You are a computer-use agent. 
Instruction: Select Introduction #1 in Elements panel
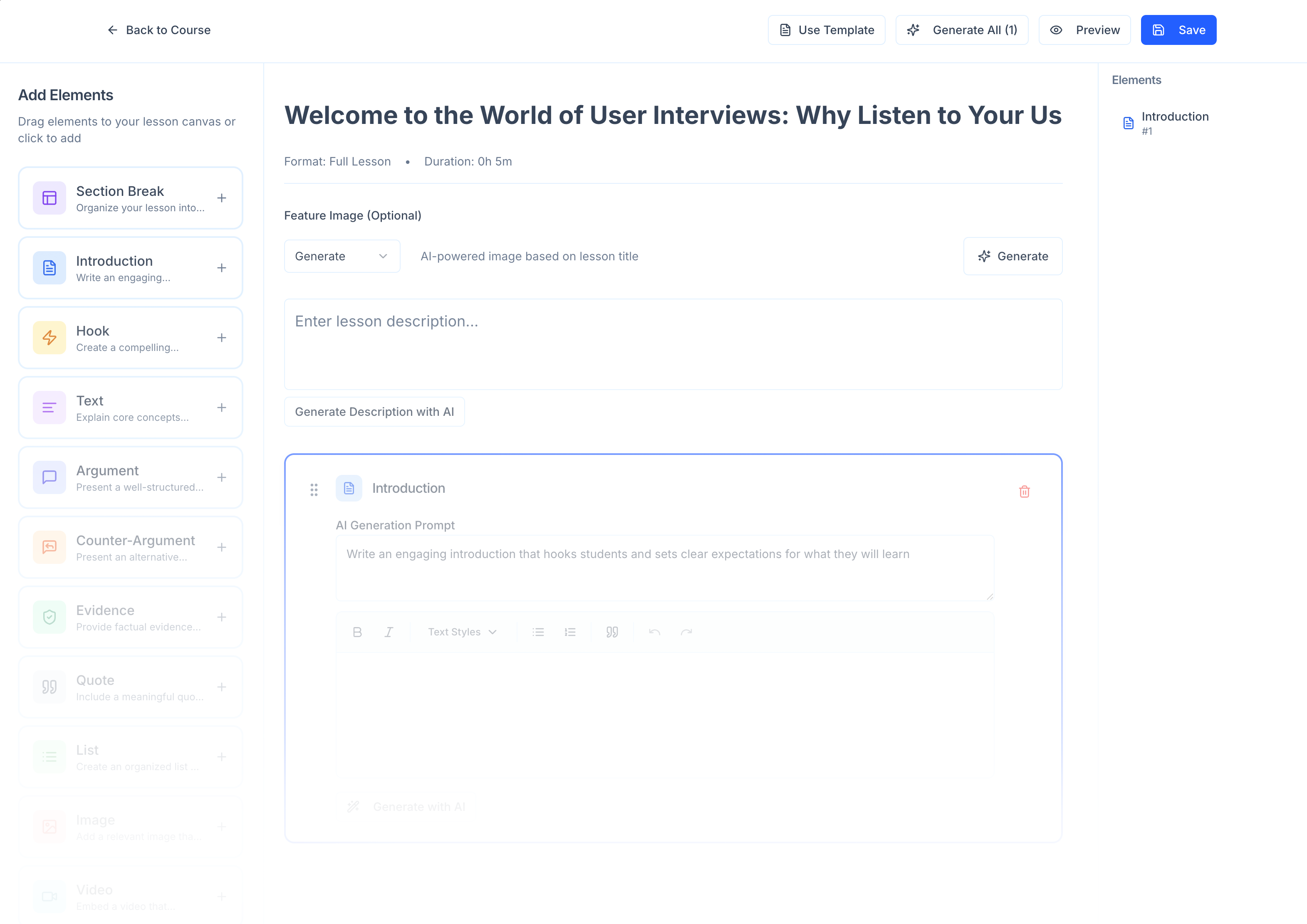pos(1174,123)
